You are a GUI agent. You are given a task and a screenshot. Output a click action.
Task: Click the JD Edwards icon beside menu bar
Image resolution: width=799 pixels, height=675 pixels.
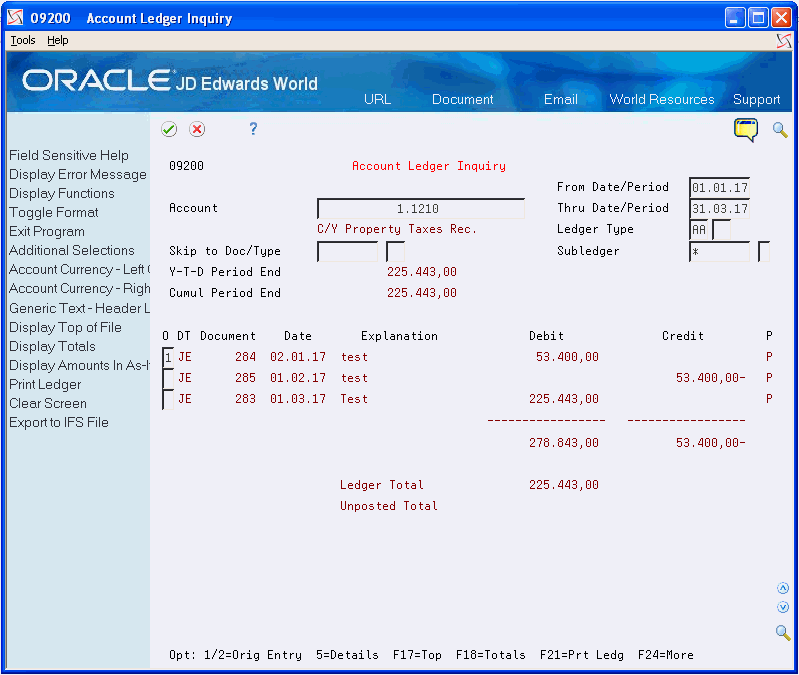click(x=784, y=41)
